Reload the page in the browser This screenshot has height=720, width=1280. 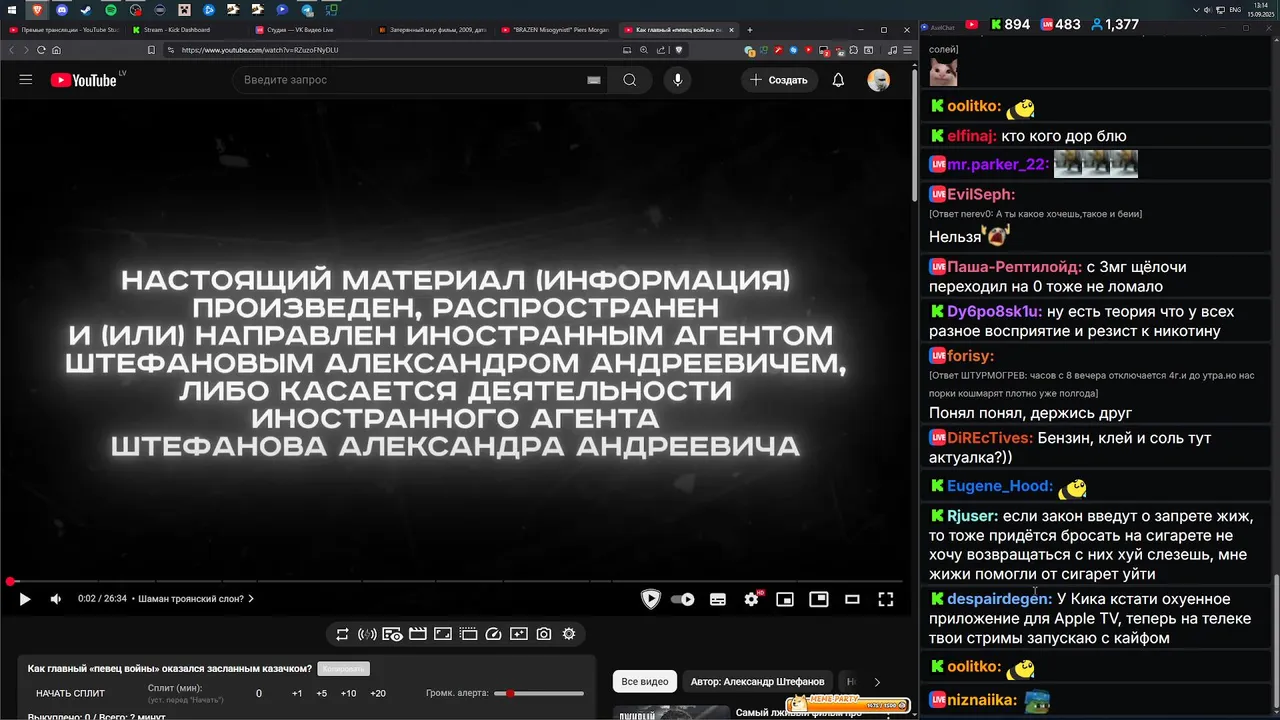click(41, 50)
